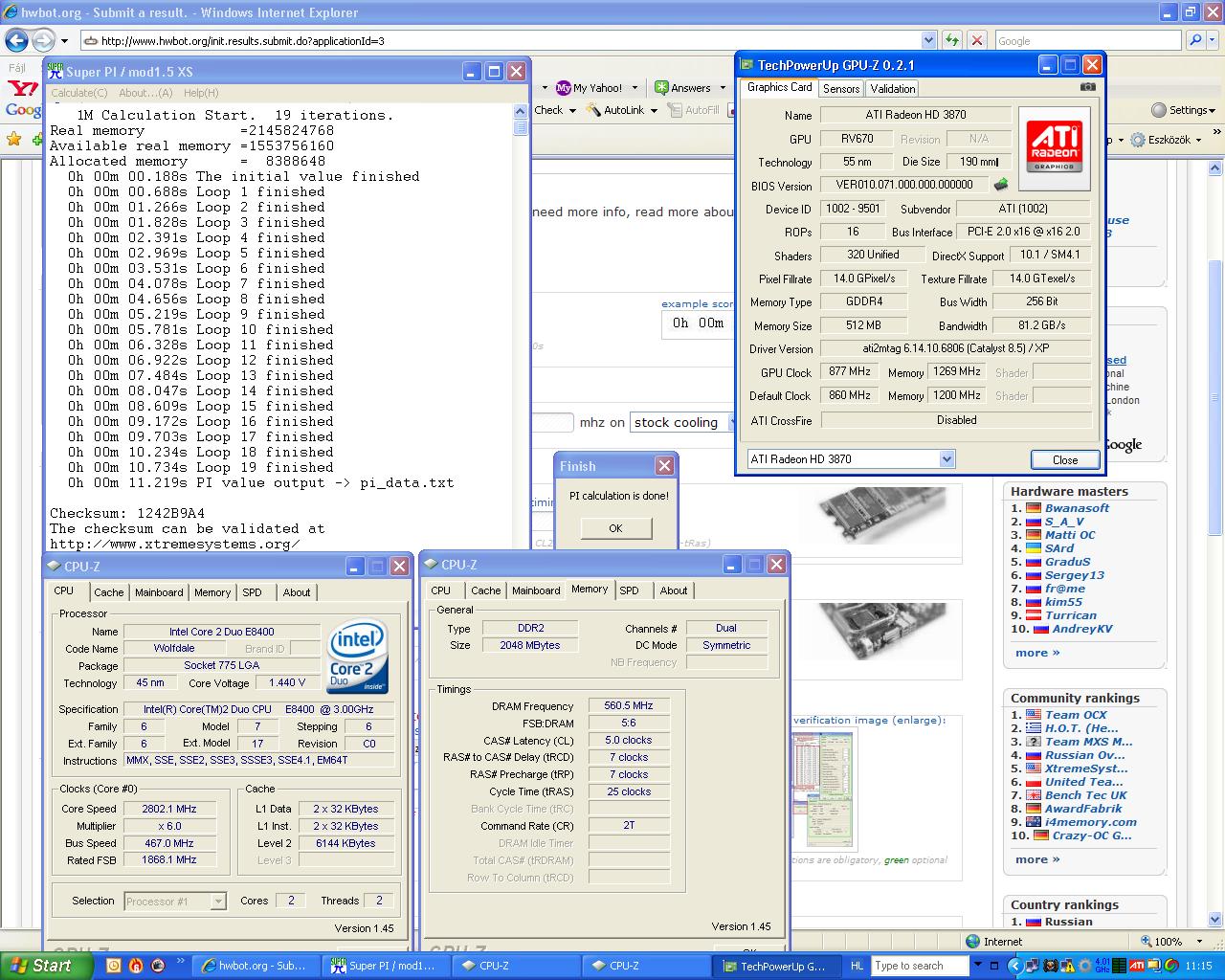
Task: Open the Start menu
Action: [47, 966]
